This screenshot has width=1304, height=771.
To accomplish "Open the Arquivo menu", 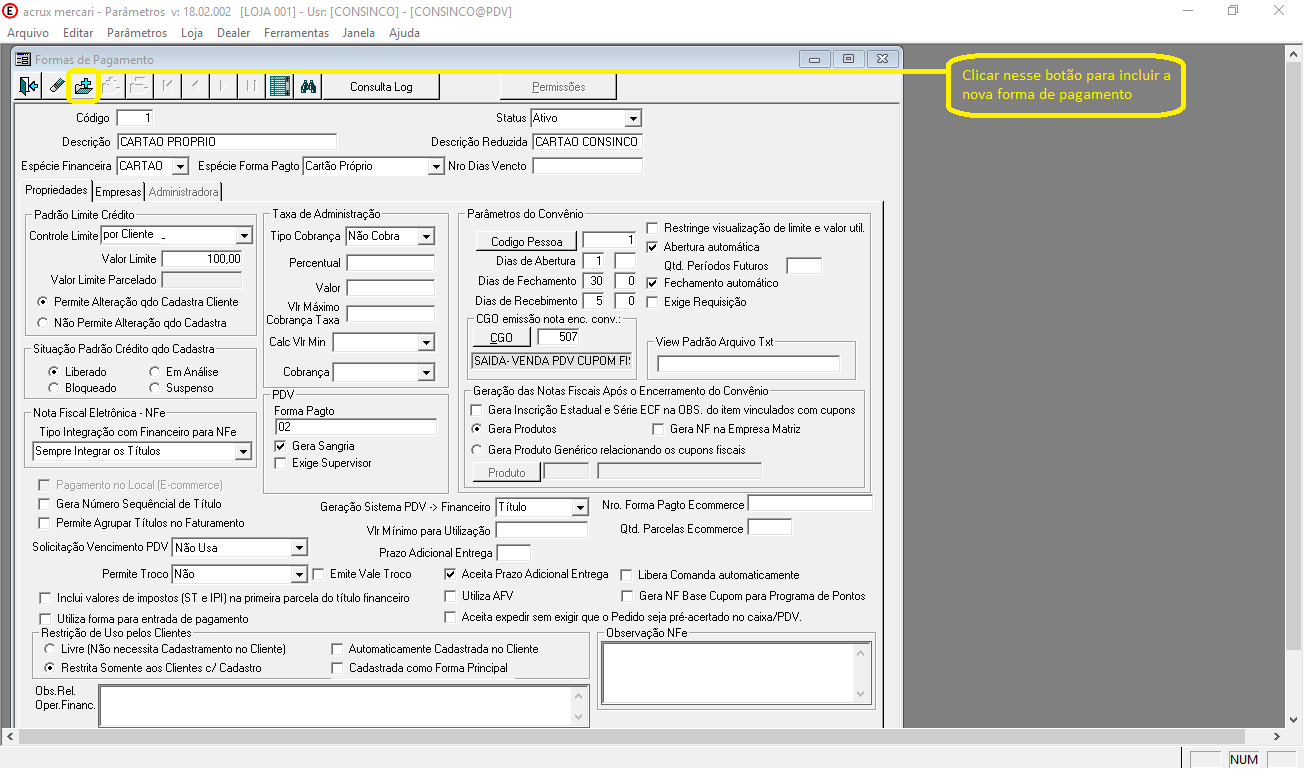I will pos(28,33).
